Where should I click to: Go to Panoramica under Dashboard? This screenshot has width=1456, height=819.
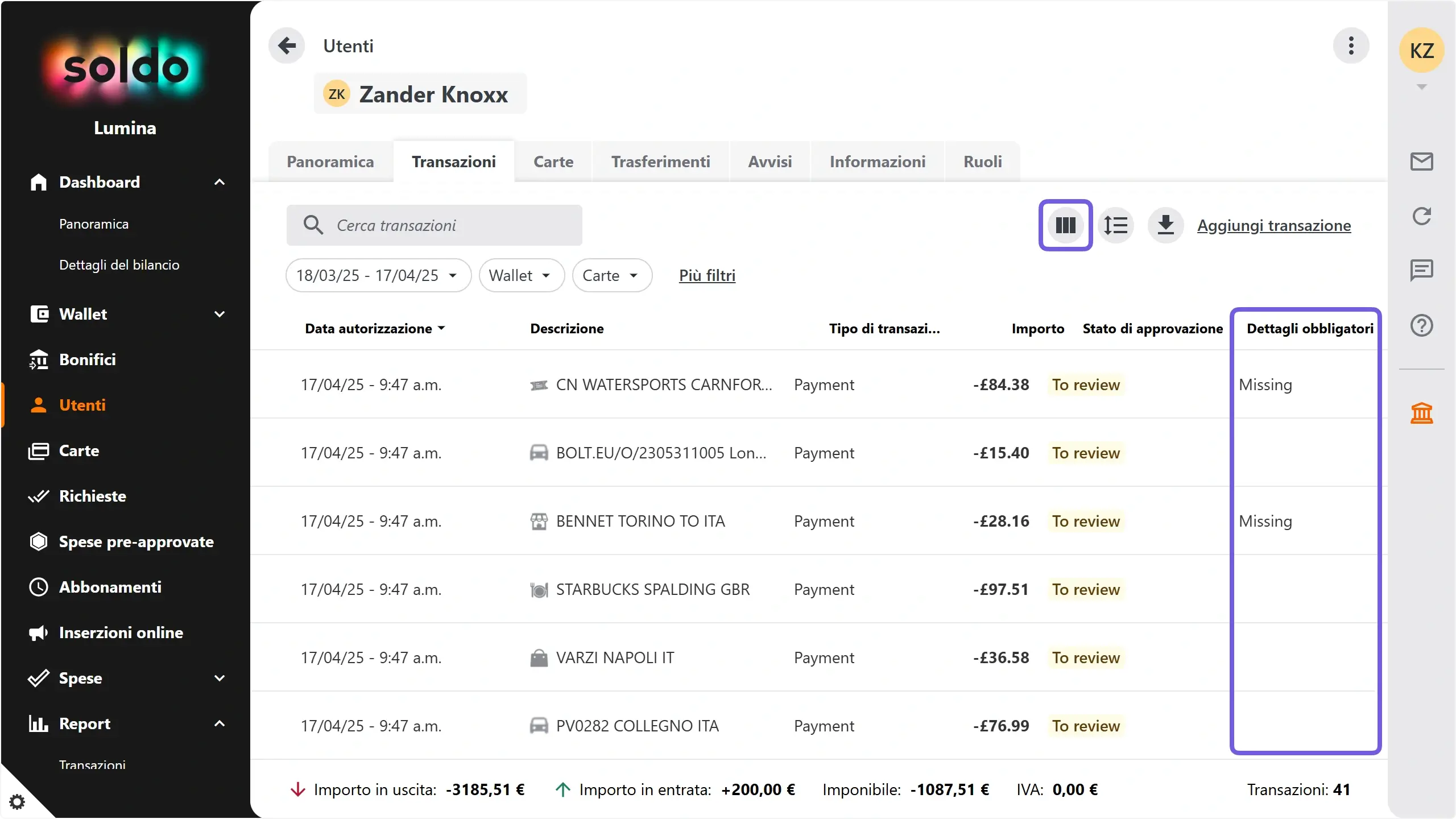pyautogui.click(x=94, y=224)
